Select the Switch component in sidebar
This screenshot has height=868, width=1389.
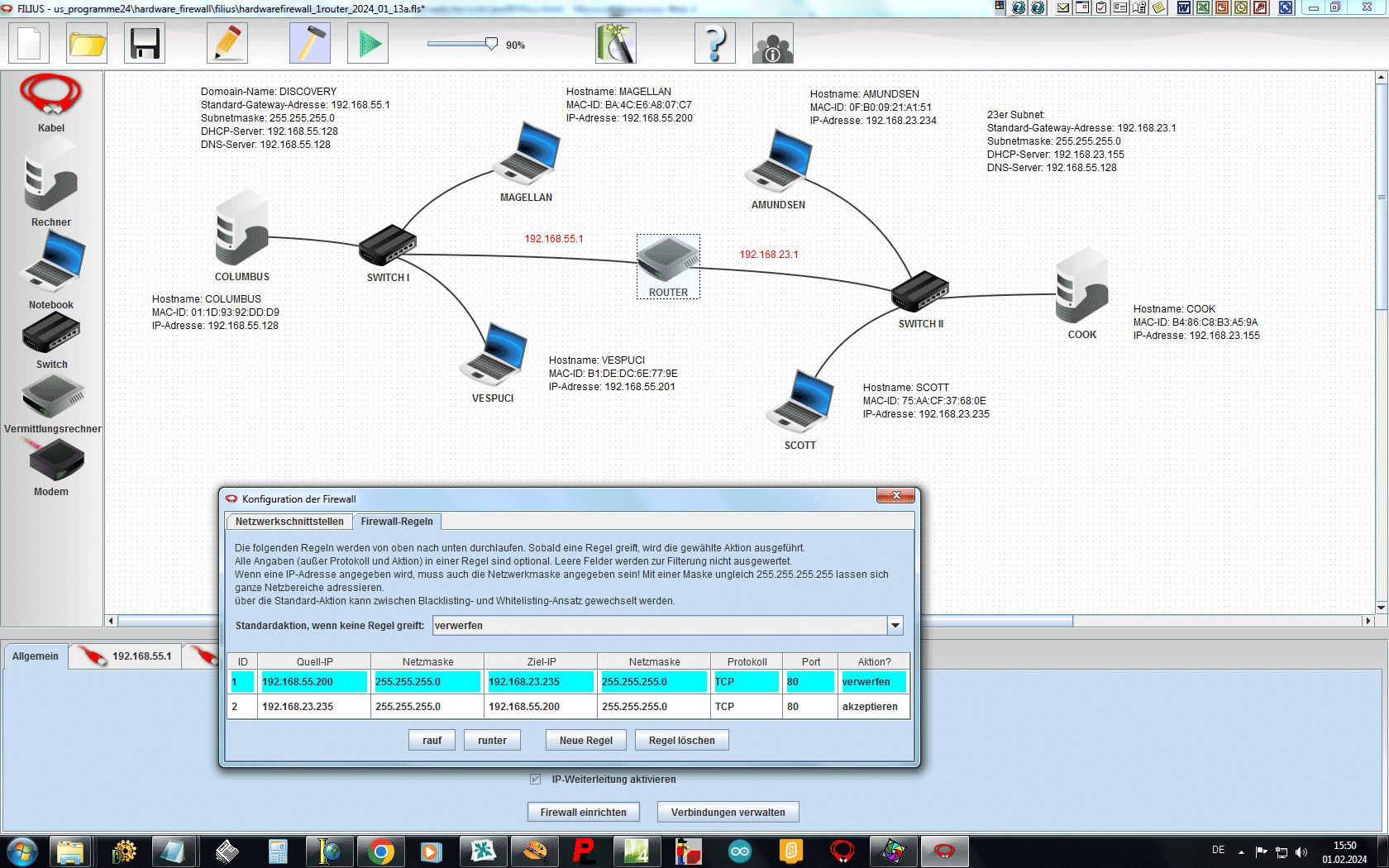point(51,341)
